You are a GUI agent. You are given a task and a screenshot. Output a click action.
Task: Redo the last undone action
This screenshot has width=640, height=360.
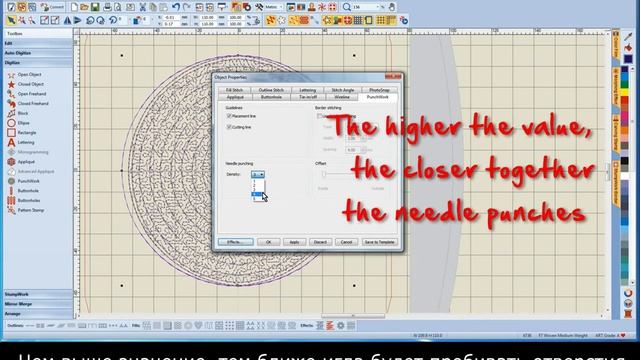(186, 7)
